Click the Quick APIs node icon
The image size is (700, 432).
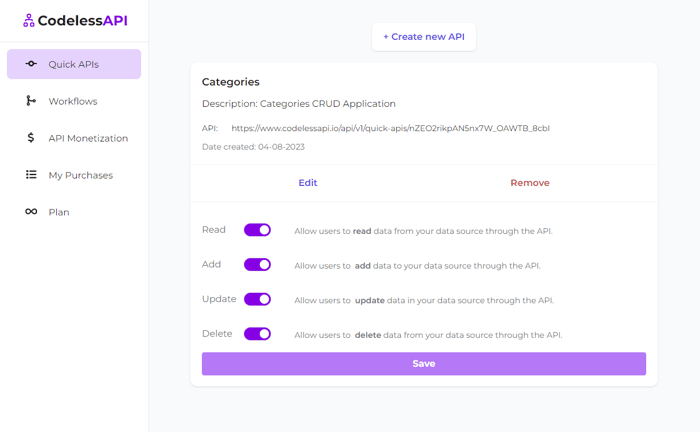pos(31,64)
